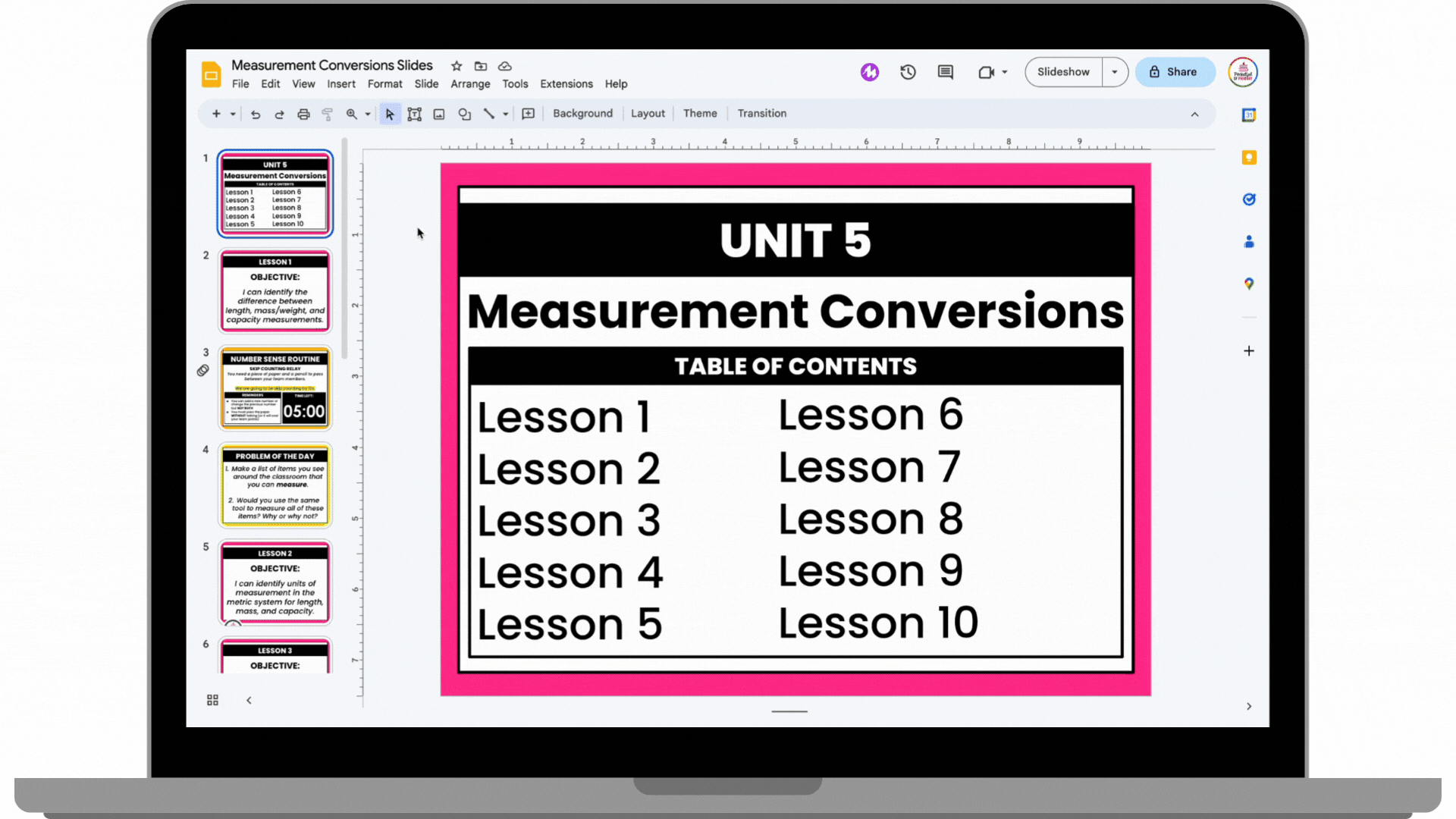Open the line type dropdown arrow

pyautogui.click(x=505, y=115)
